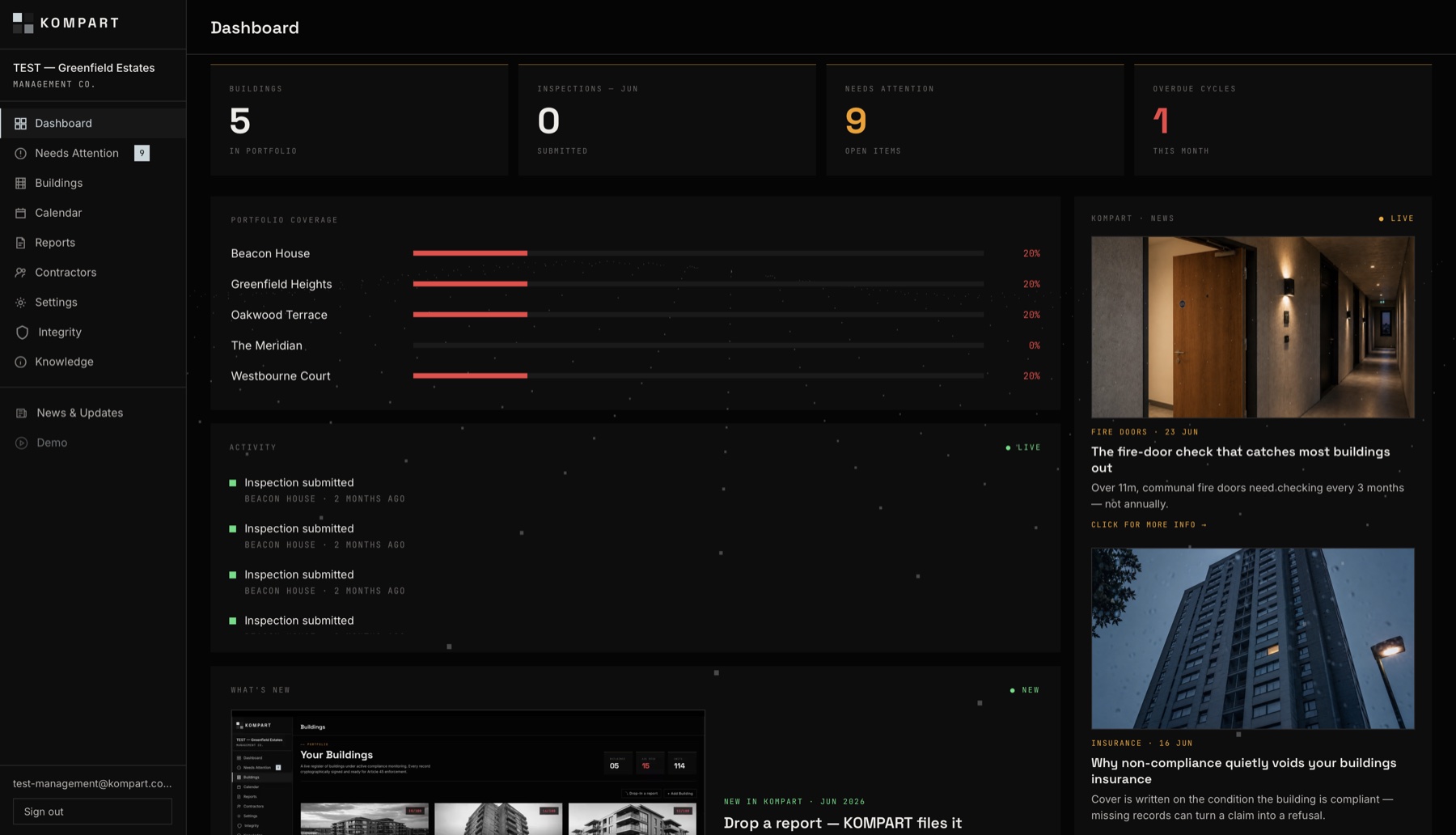The height and width of the screenshot is (835, 1456).
Task: Open the Needs Attention page
Action: tap(93, 153)
